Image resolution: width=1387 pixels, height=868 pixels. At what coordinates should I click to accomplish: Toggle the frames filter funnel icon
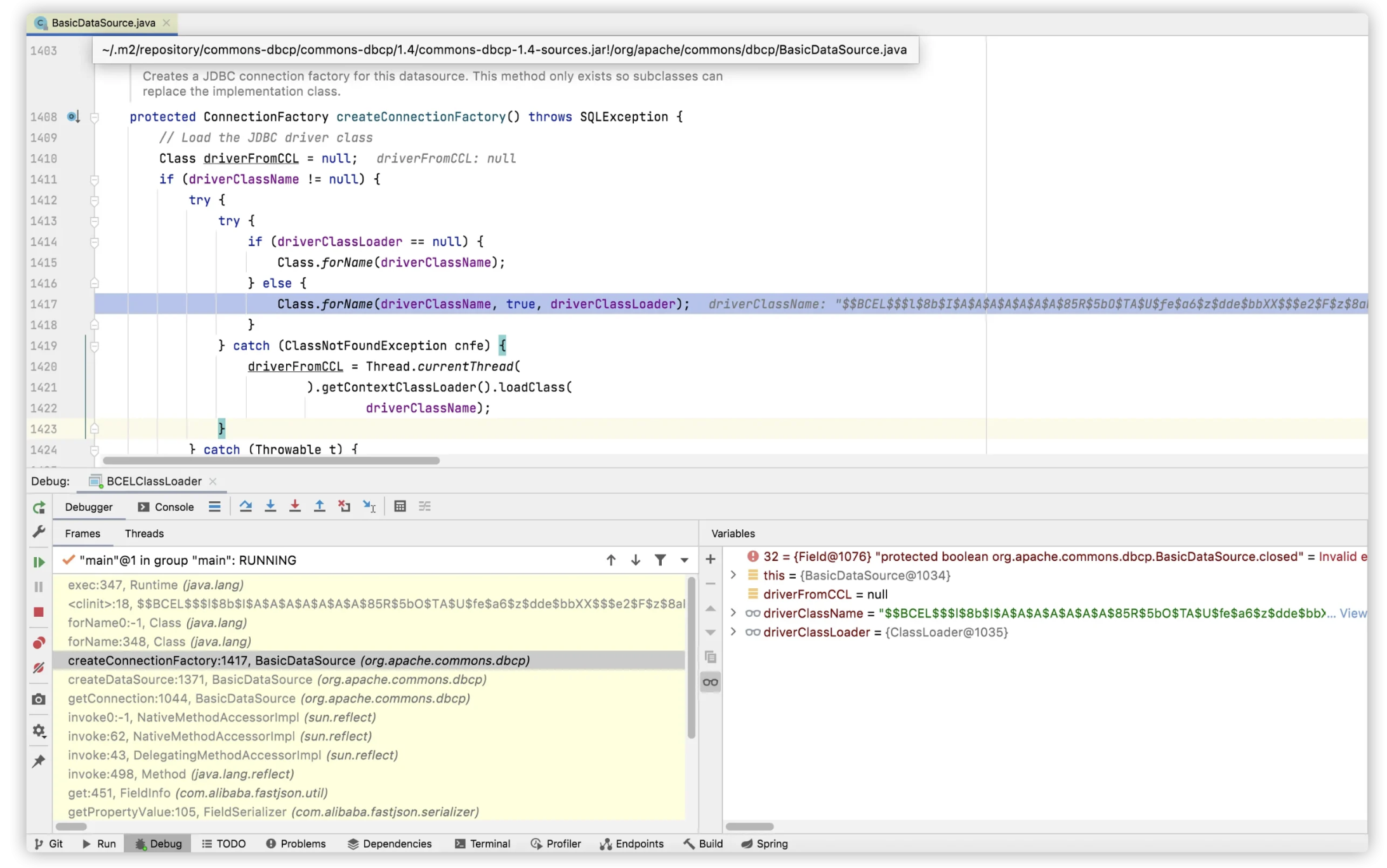pos(660,560)
